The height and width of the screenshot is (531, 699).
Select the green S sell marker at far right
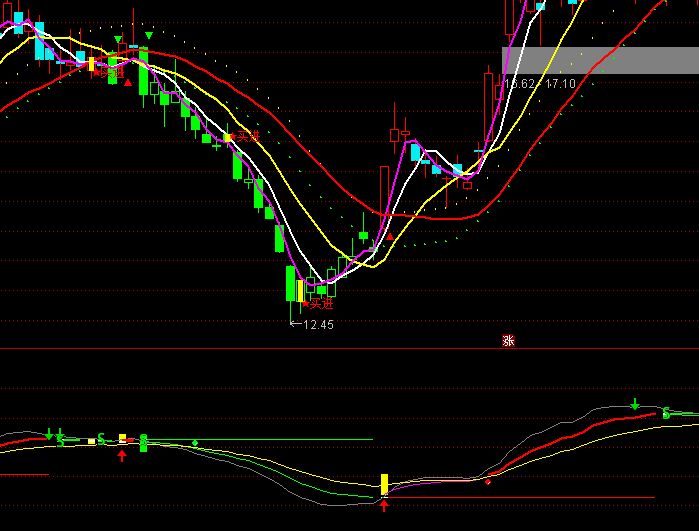[666, 413]
